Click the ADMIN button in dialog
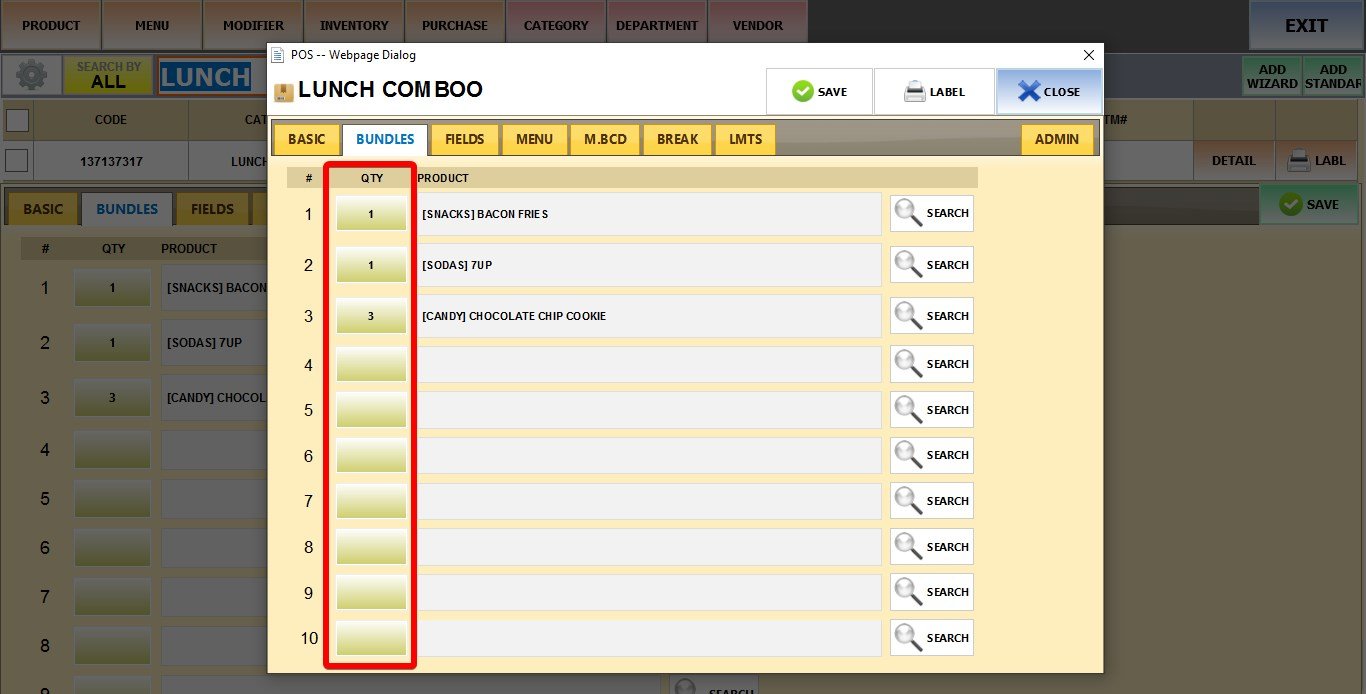The image size is (1366, 694). [x=1056, y=139]
